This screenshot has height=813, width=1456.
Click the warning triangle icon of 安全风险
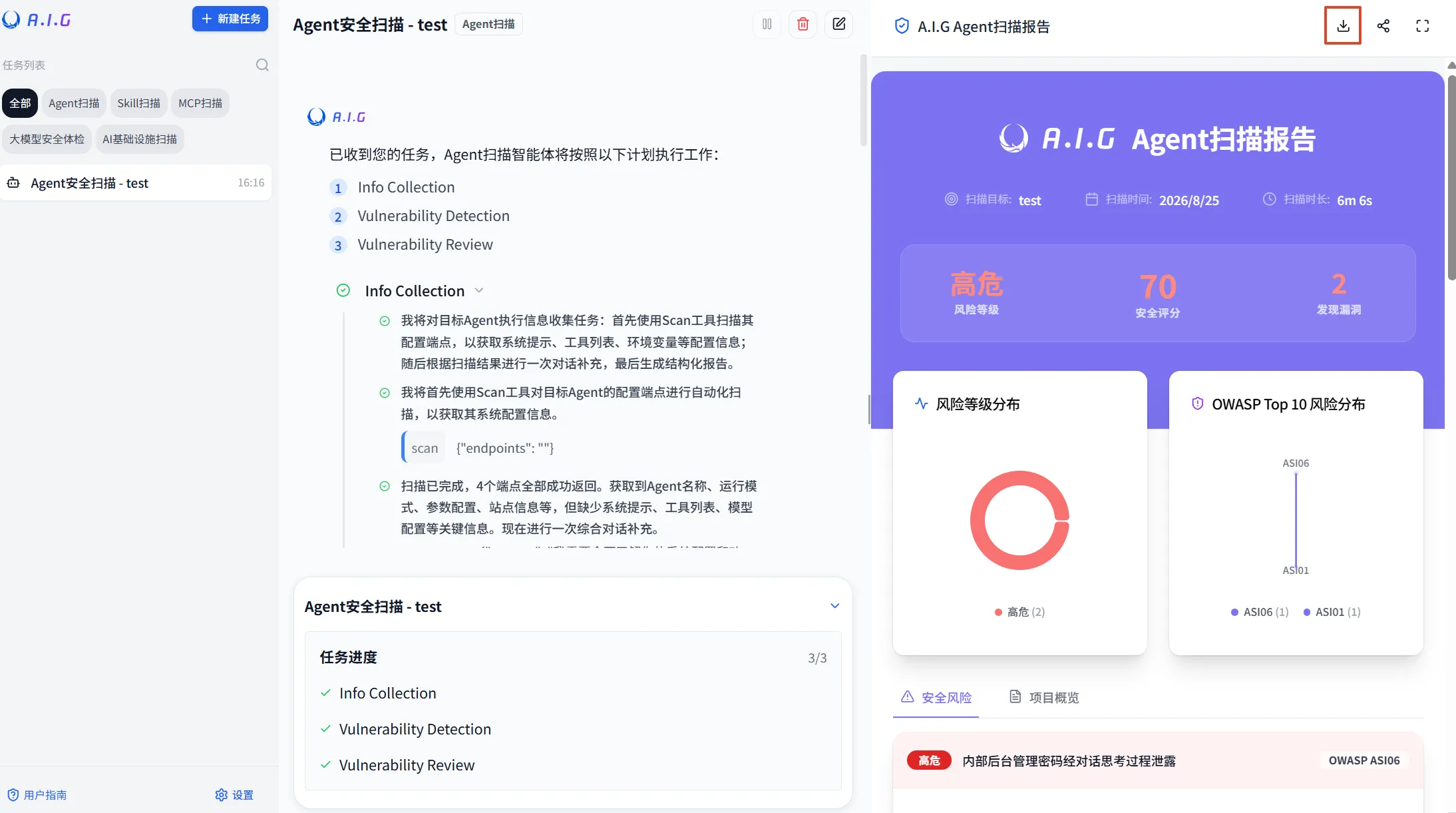[908, 696]
